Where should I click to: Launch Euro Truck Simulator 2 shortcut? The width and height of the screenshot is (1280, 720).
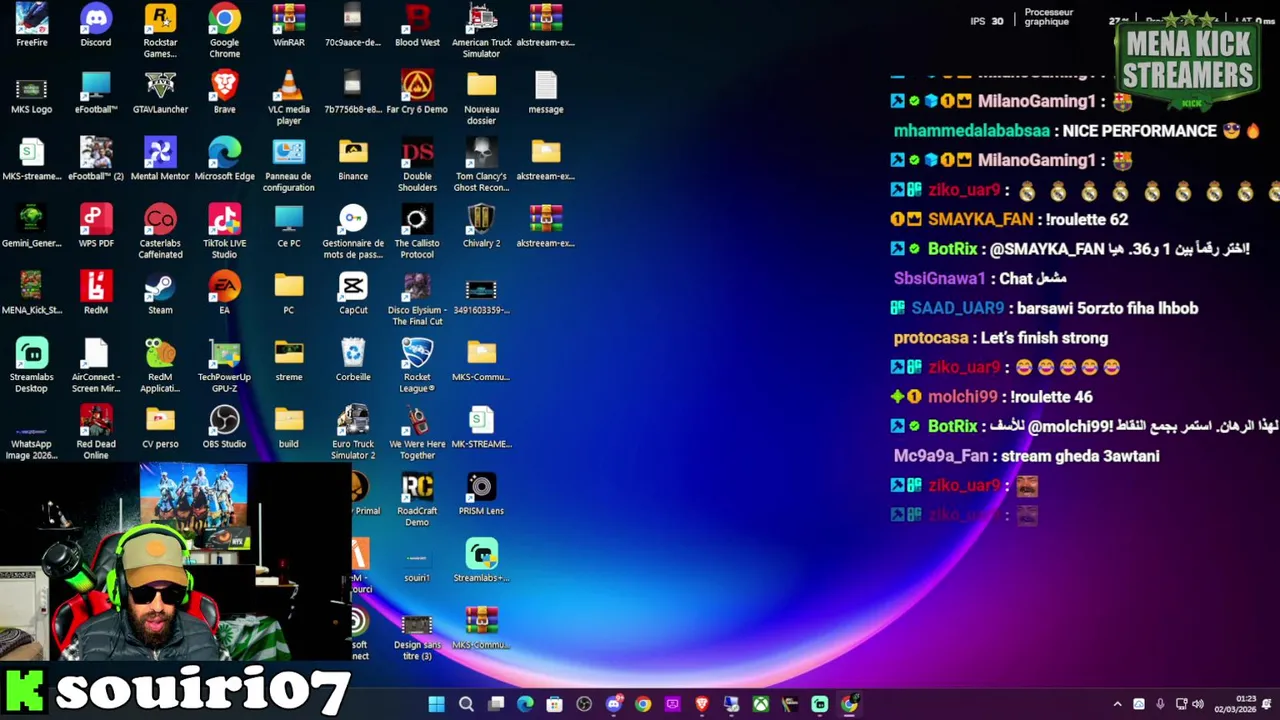click(353, 432)
